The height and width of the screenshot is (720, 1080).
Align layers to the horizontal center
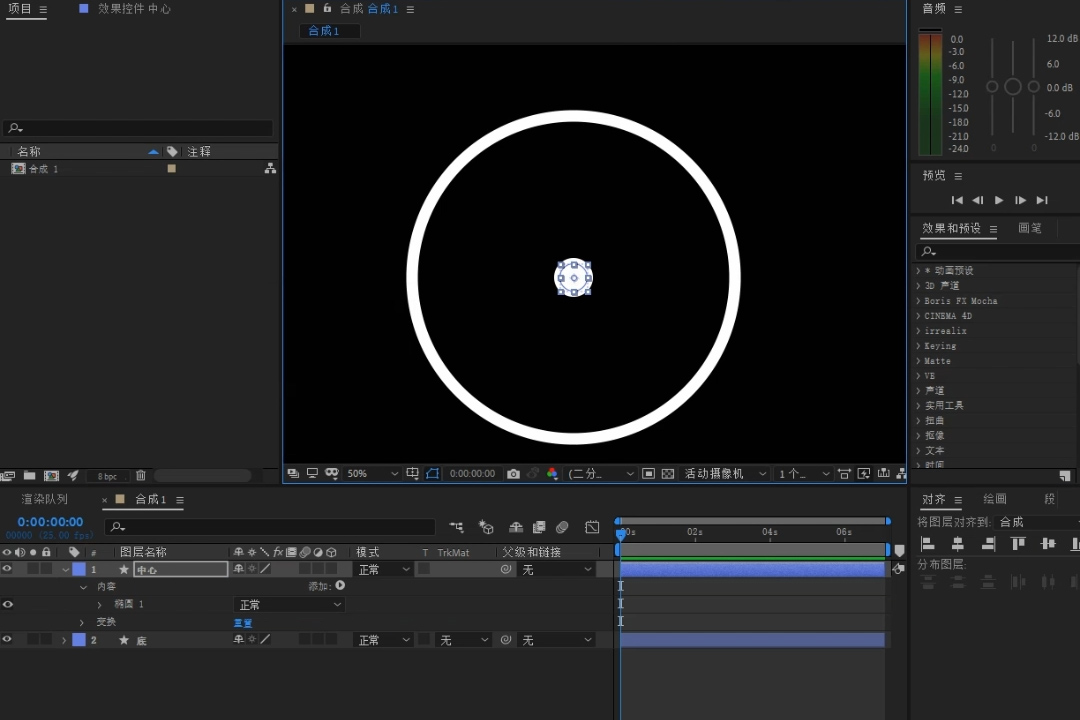957,544
